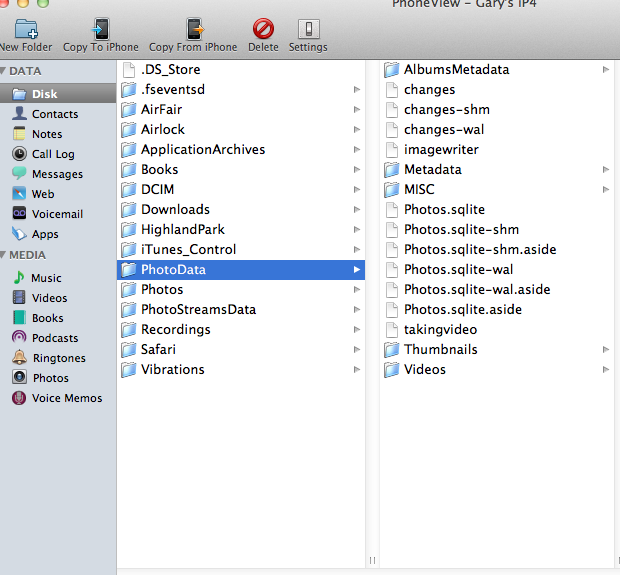Screen dimensions: 620x575
Task: Open Photos in the Media section
Action: click(58, 378)
